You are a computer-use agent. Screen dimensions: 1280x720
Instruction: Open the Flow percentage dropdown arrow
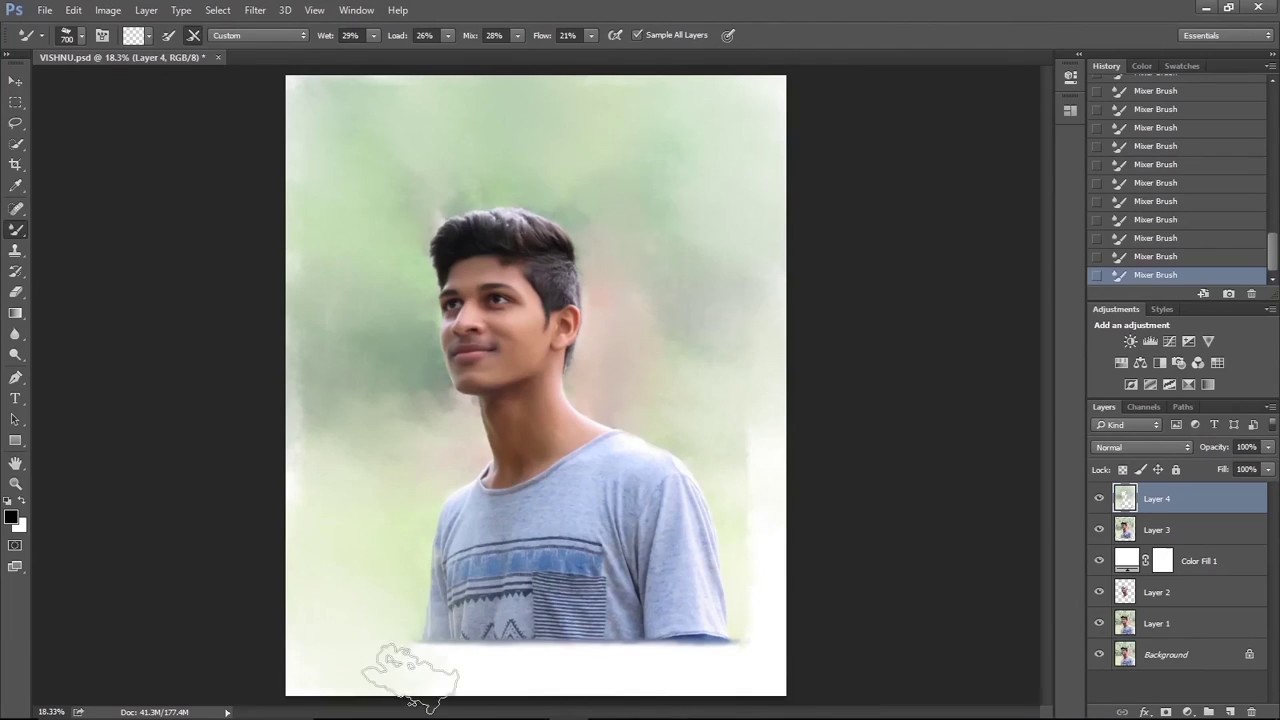tap(591, 35)
